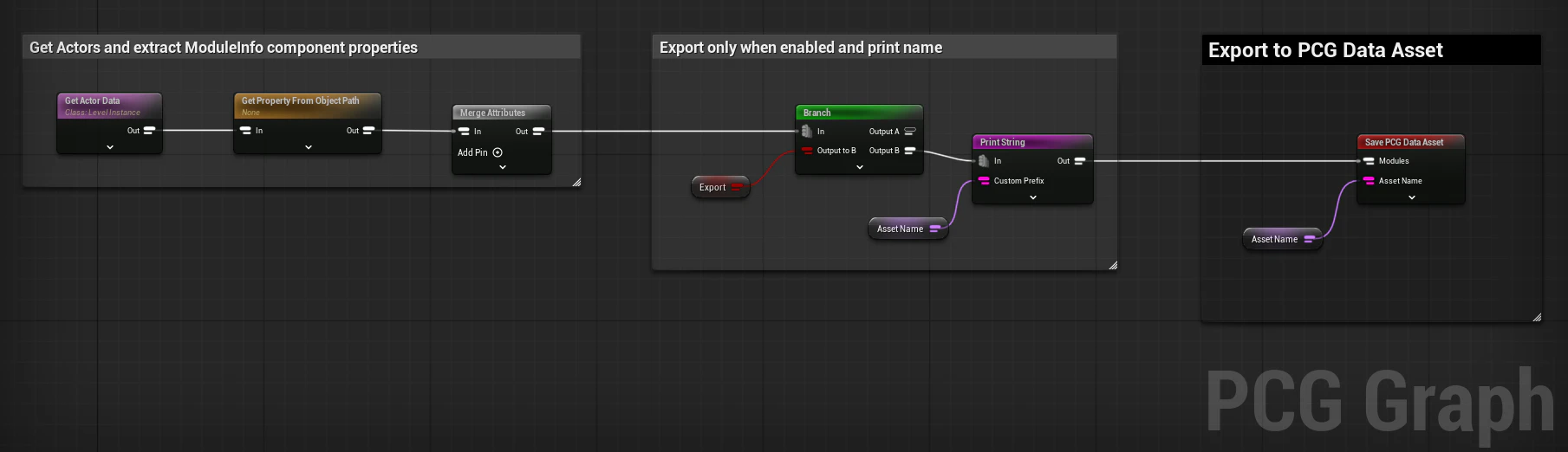This screenshot has height=452, width=1568.
Task: Select the Get Property From Object Path node title
Action: click(x=300, y=100)
